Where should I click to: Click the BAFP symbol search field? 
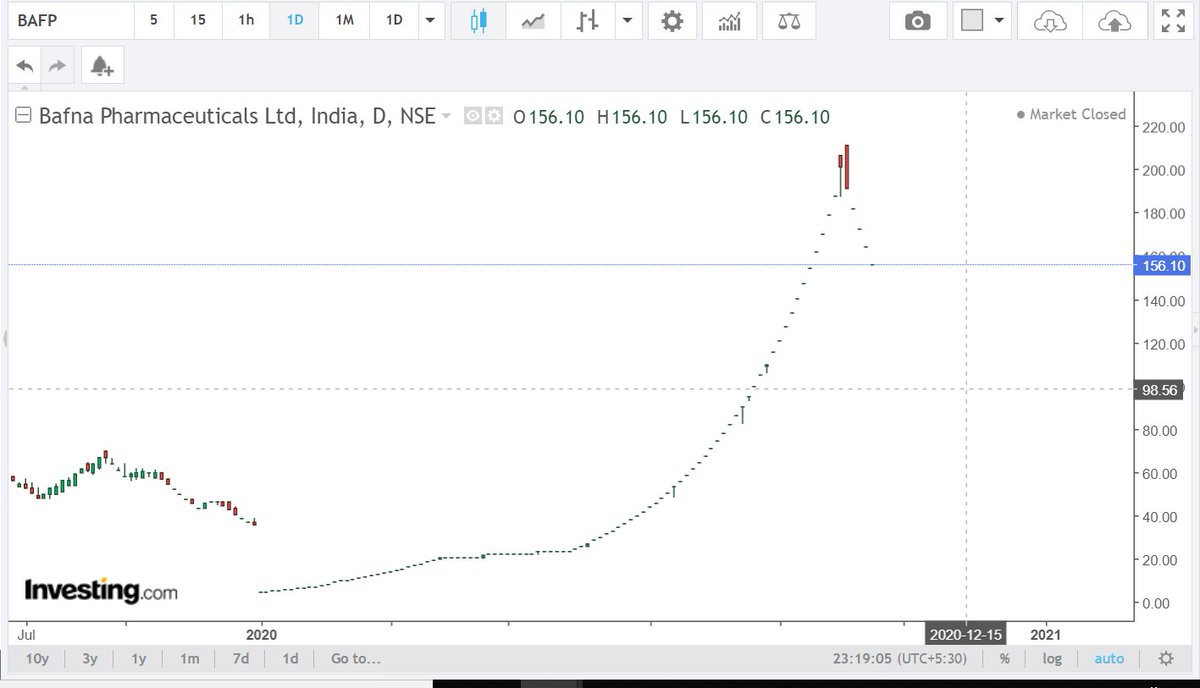[x=69, y=20]
